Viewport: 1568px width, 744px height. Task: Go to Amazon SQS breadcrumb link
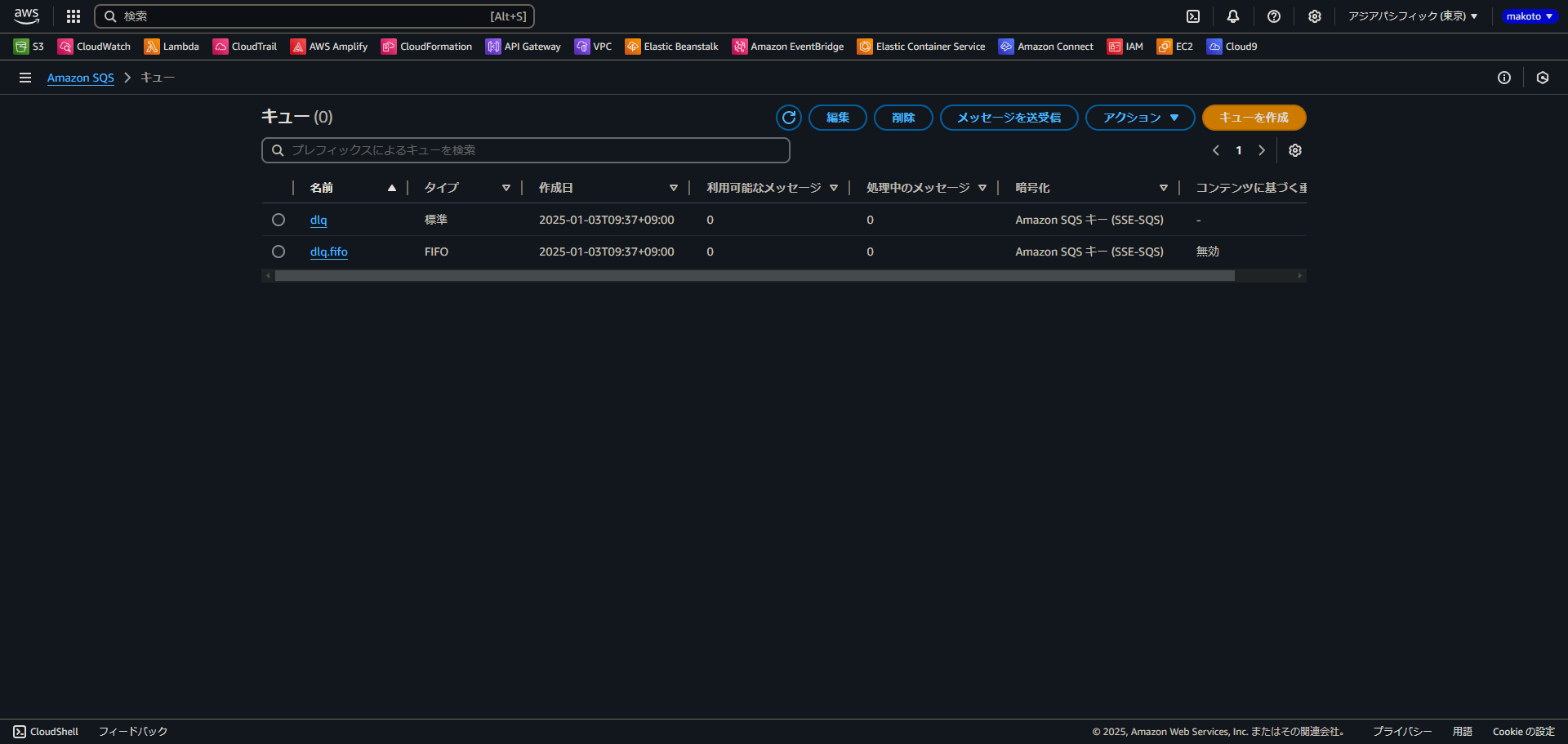(x=81, y=78)
